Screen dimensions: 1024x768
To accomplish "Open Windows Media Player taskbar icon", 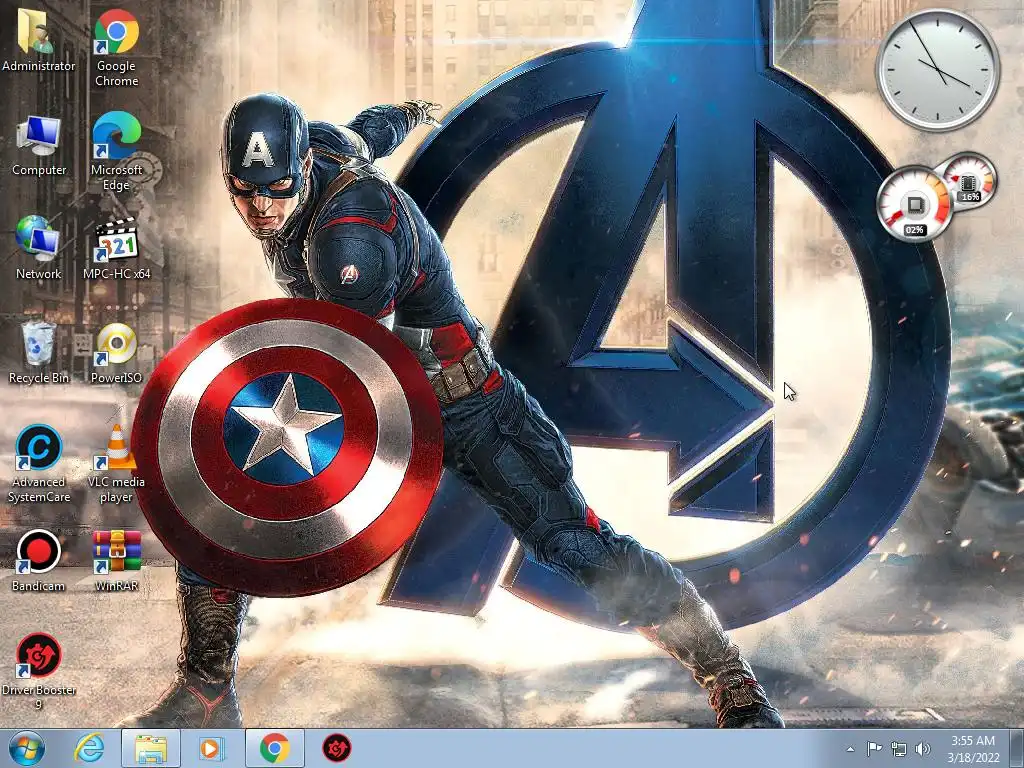I will coord(211,748).
